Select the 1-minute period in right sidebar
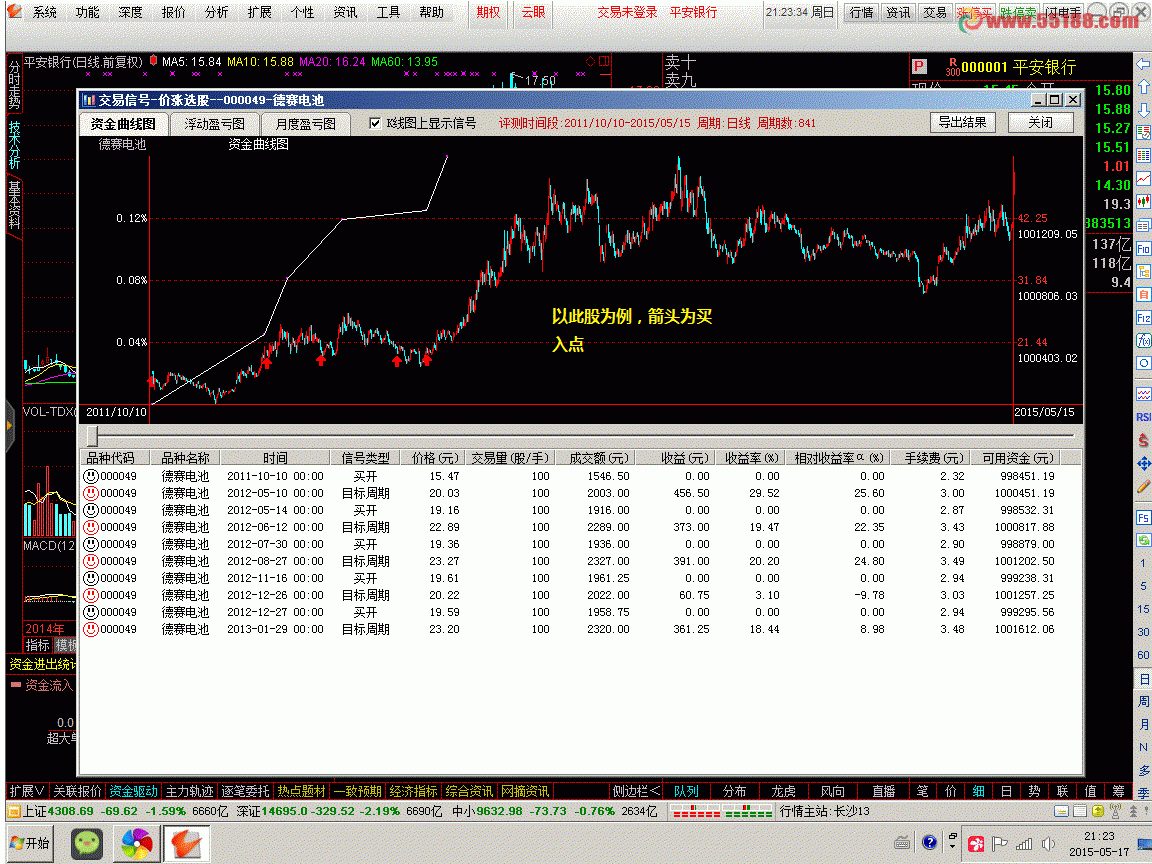The width and height of the screenshot is (1152, 864). (1143, 563)
